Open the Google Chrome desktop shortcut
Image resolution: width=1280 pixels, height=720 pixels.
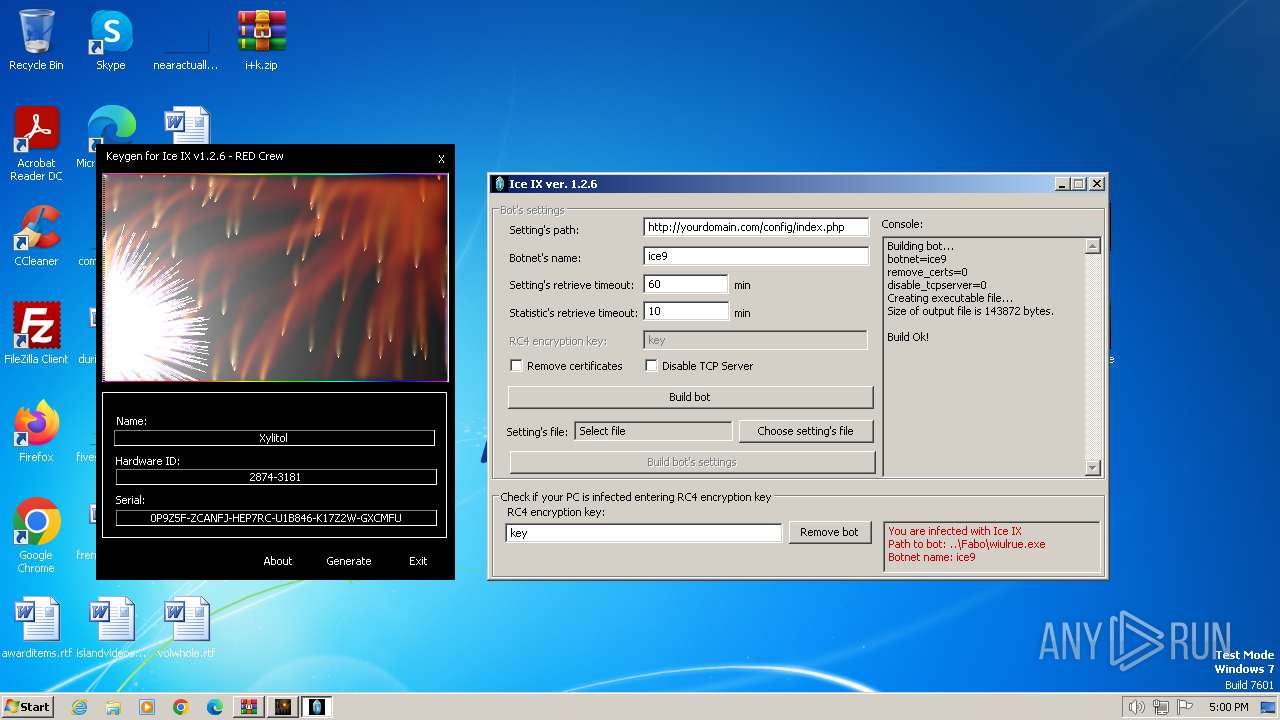(x=36, y=535)
